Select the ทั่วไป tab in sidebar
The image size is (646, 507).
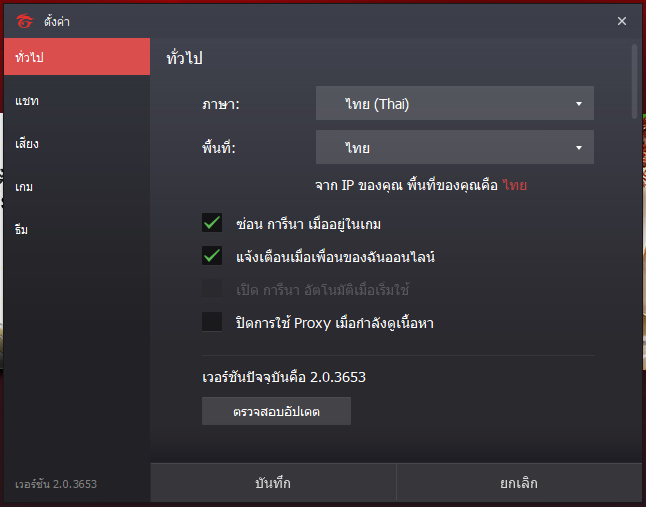[77, 57]
